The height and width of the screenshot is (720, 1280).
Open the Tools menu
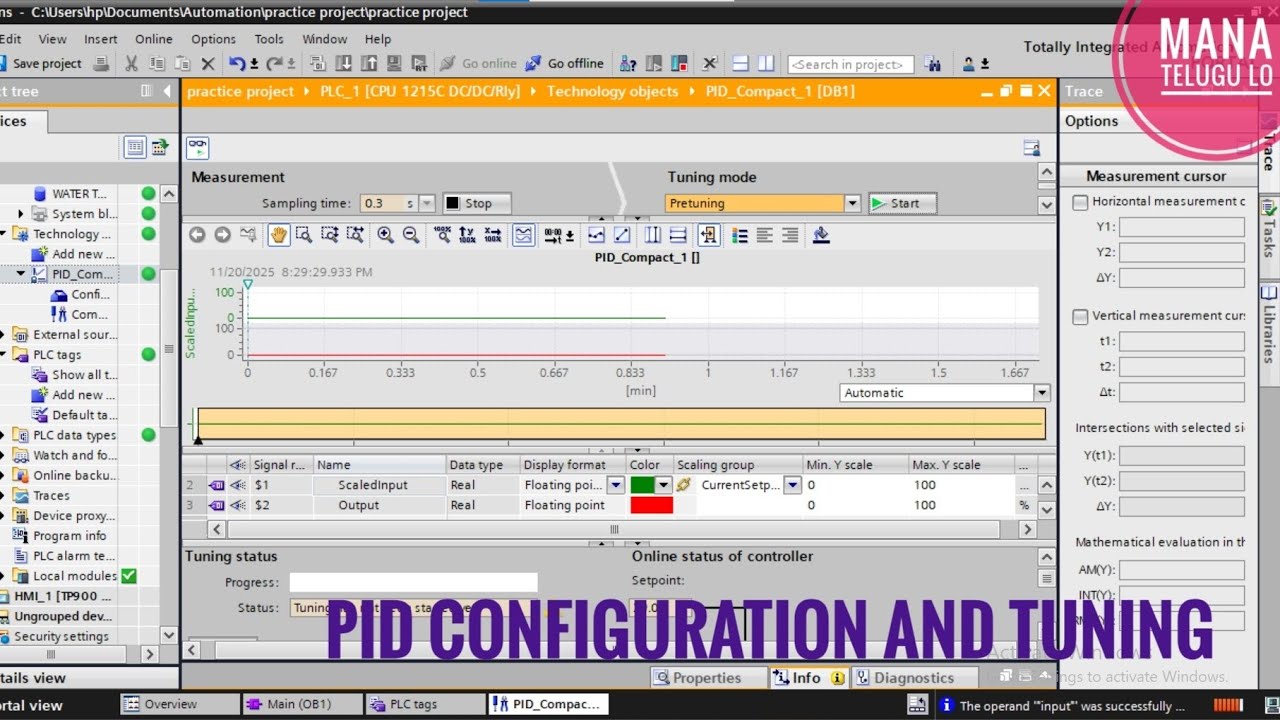[269, 39]
